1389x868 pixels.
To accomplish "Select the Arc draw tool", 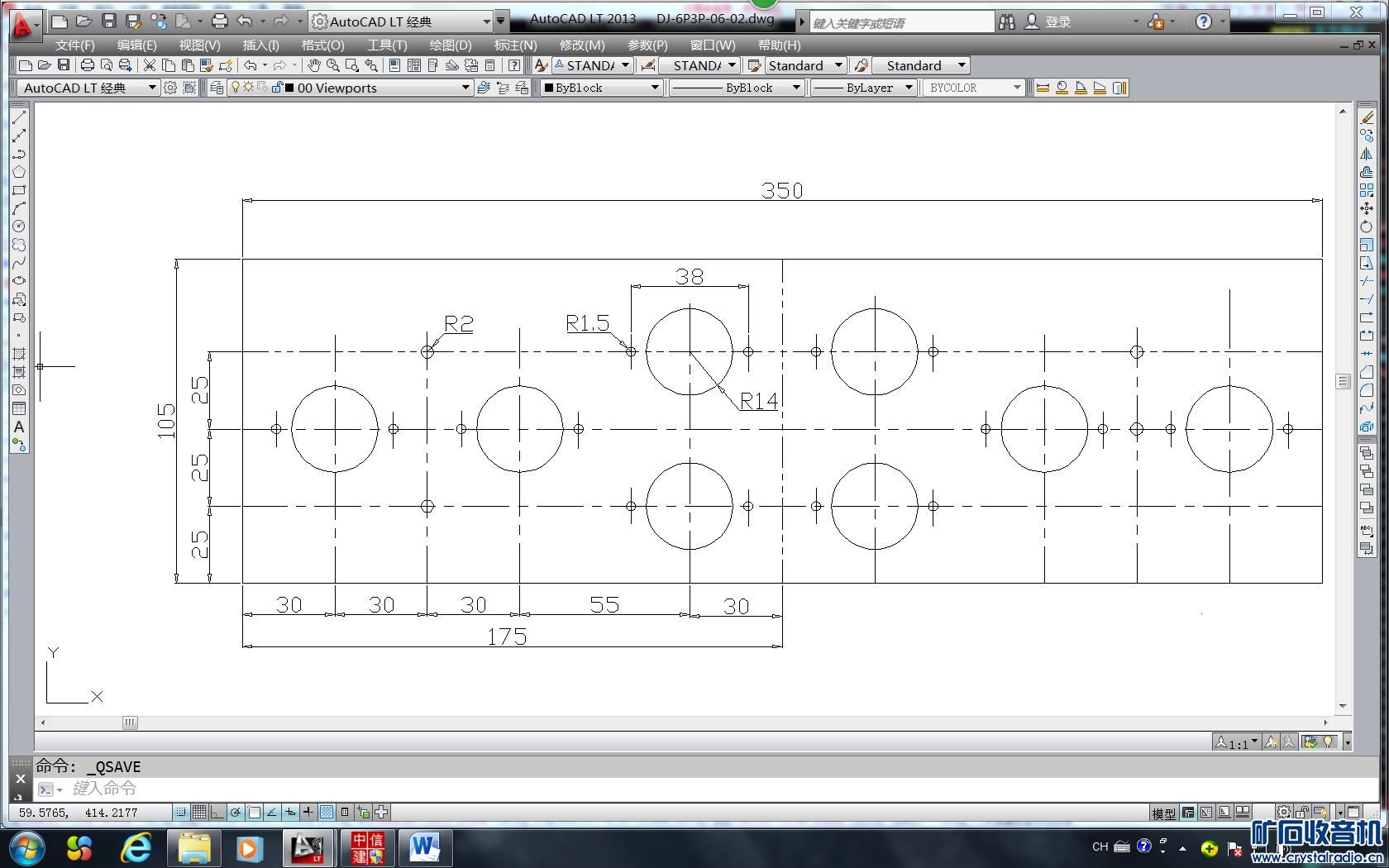I will point(19,208).
